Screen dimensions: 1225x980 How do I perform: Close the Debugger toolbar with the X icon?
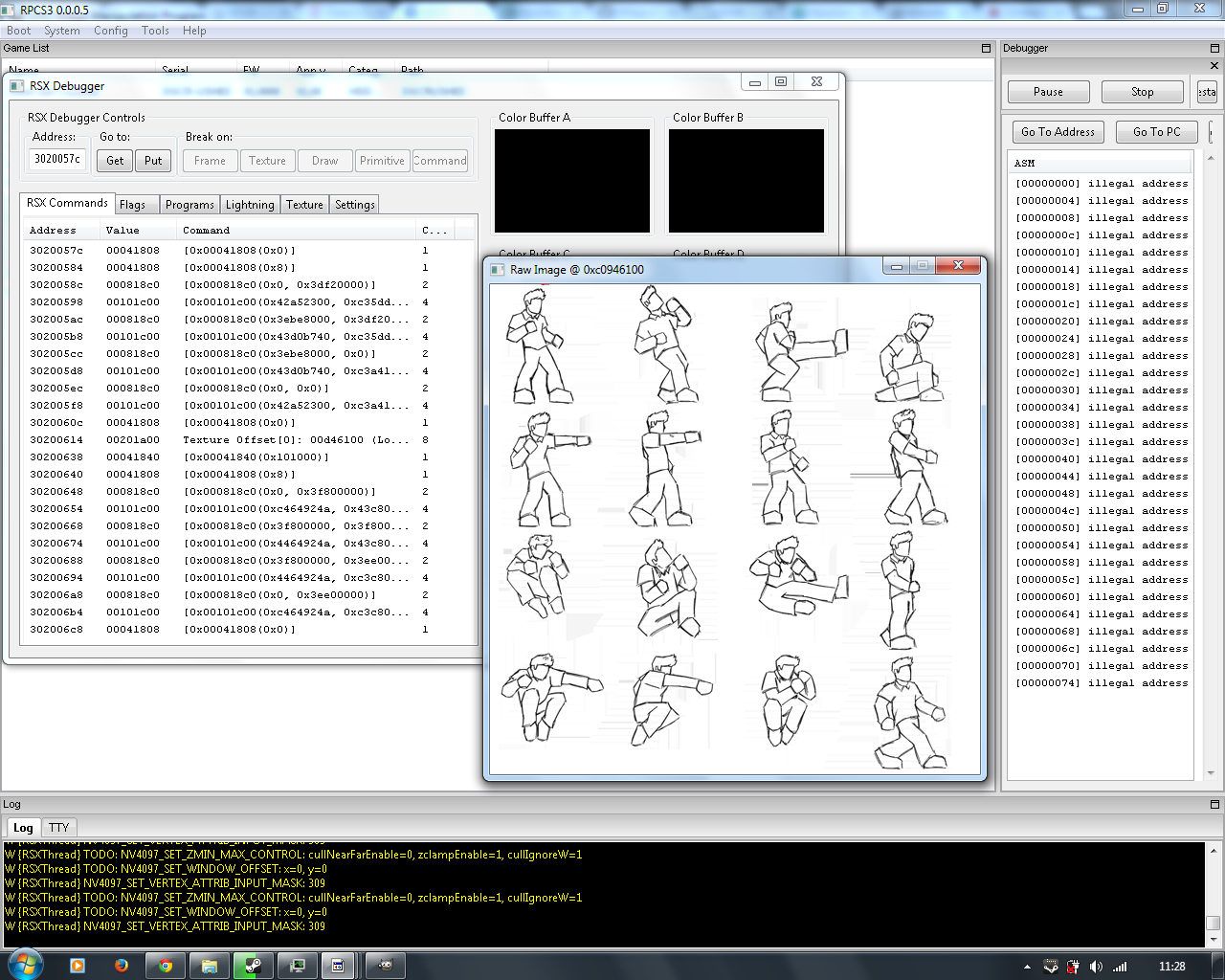pyautogui.click(x=1214, y=66)
